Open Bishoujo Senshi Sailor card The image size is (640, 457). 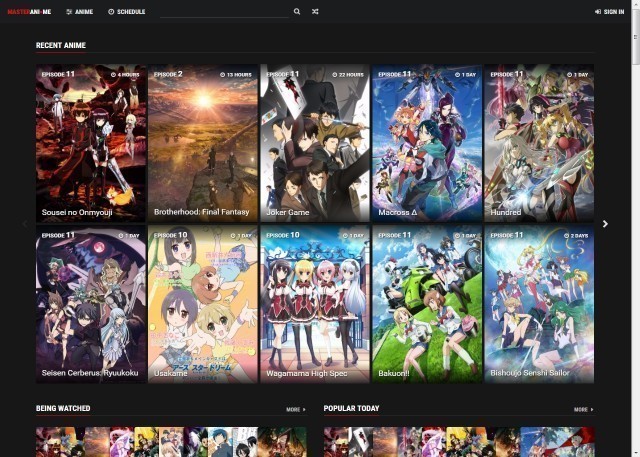539,304
